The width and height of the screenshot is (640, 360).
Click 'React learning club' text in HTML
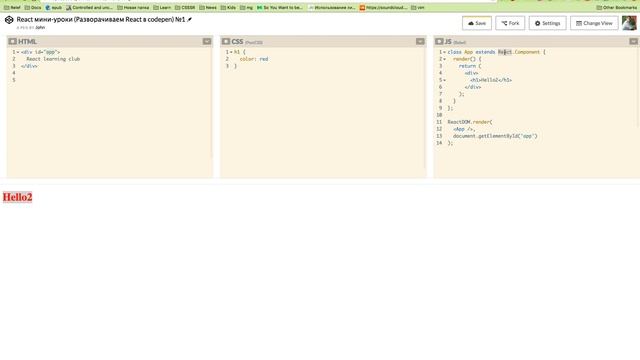[x=53, y=59]
